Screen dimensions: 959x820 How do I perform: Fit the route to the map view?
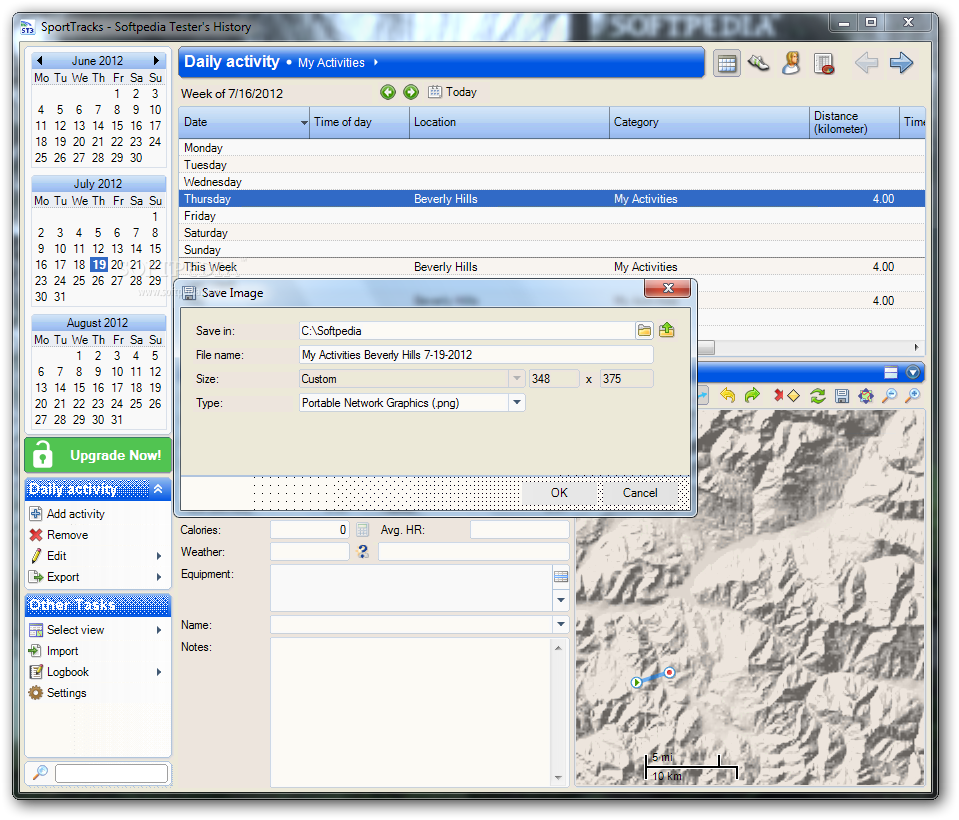pos(866,396)
